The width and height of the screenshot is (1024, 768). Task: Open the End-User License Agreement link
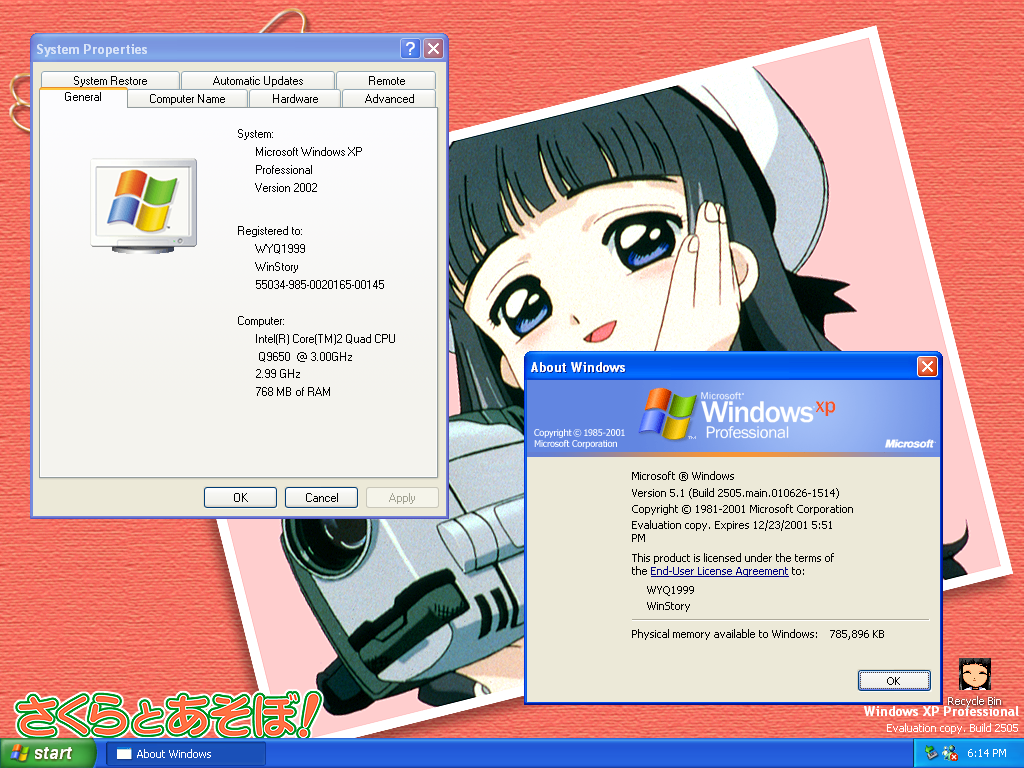(719, 571)
